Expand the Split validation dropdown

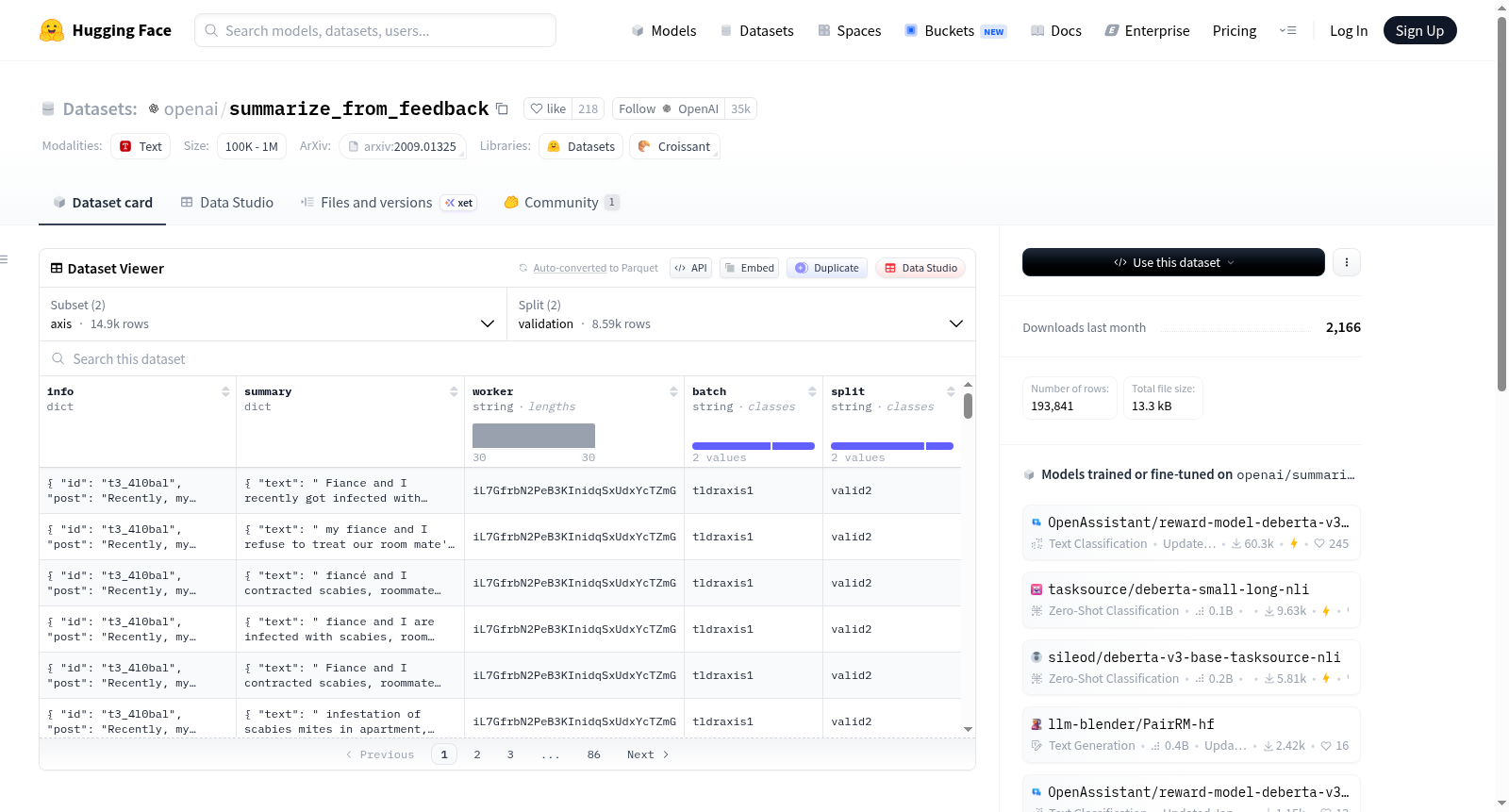(x=741, y=314)
